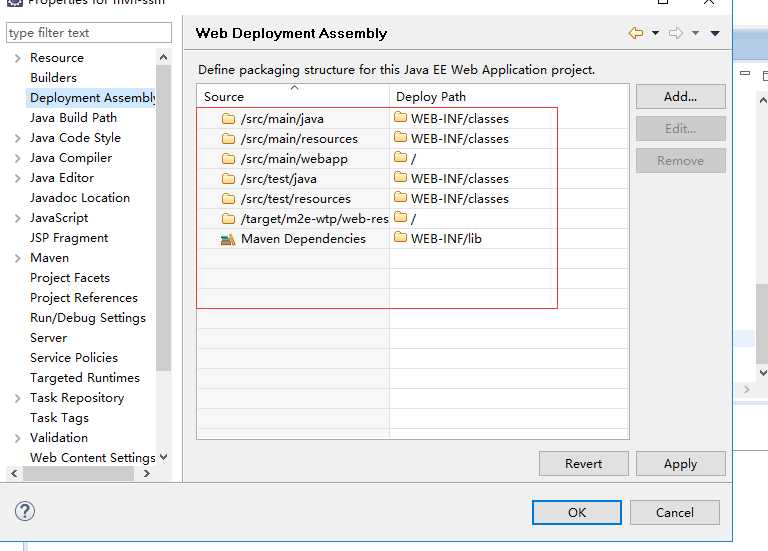Click the Revert button
This screenshot has height=551, width=768.
pyautogui.click(x=583, y=463)
